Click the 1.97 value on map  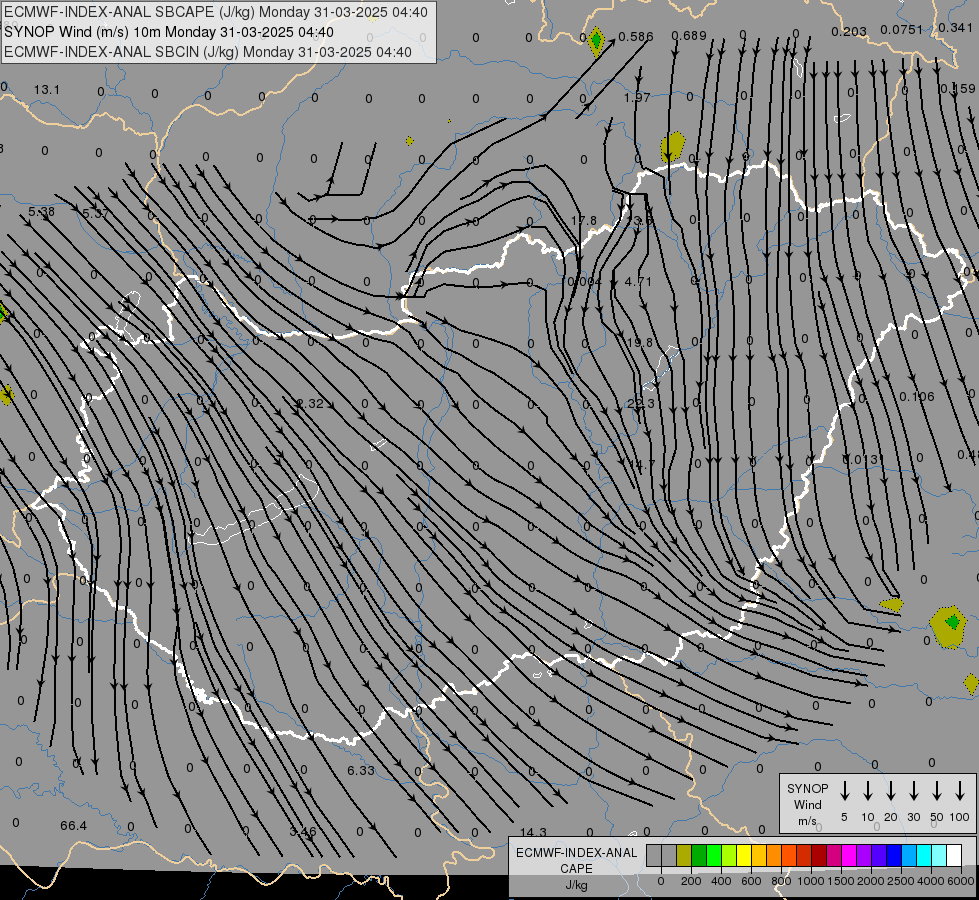pyautogui.click(x=637, y=97)
